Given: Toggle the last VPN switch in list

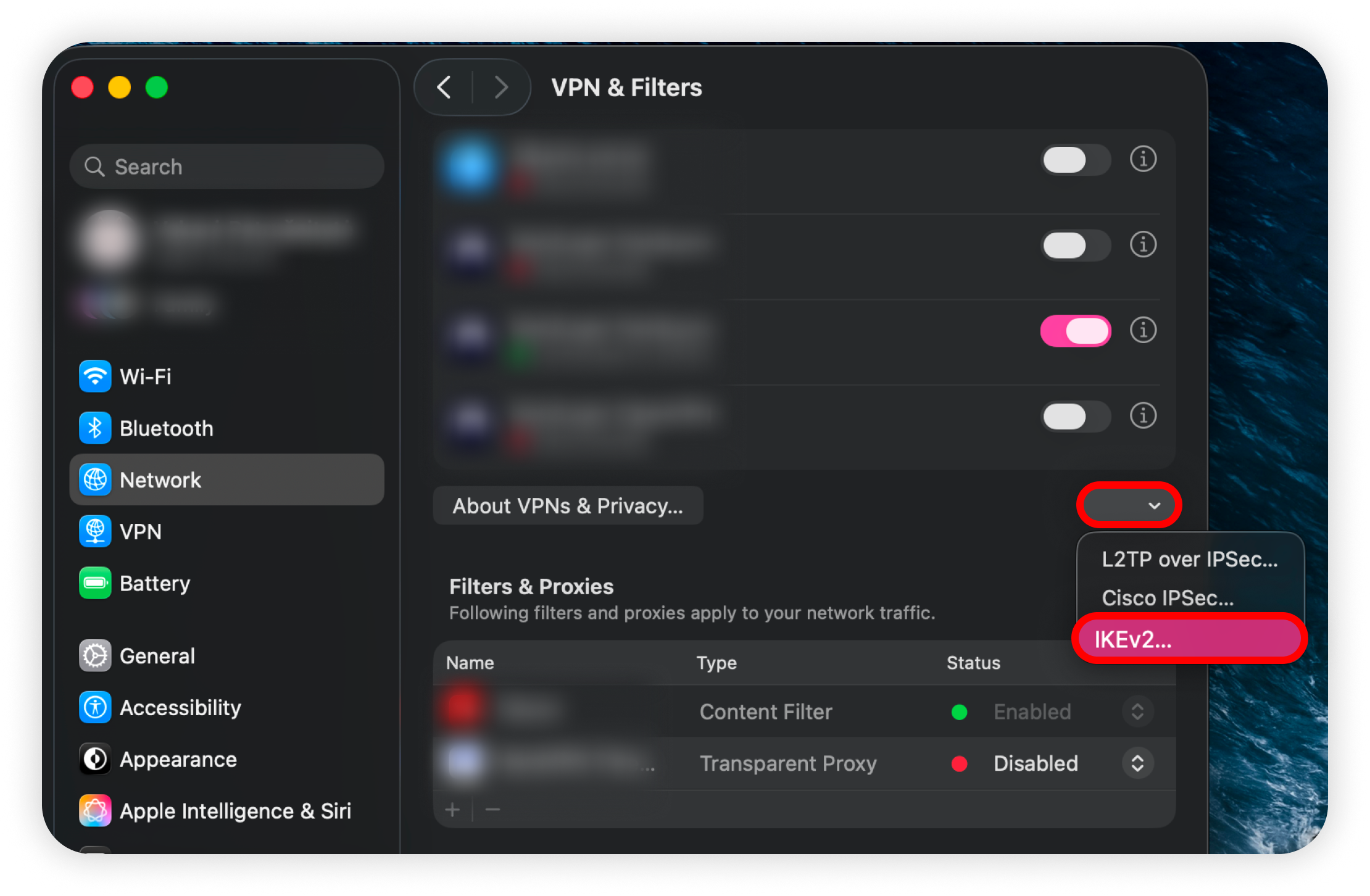Looking at the screenshot, I should (1076, 417).
